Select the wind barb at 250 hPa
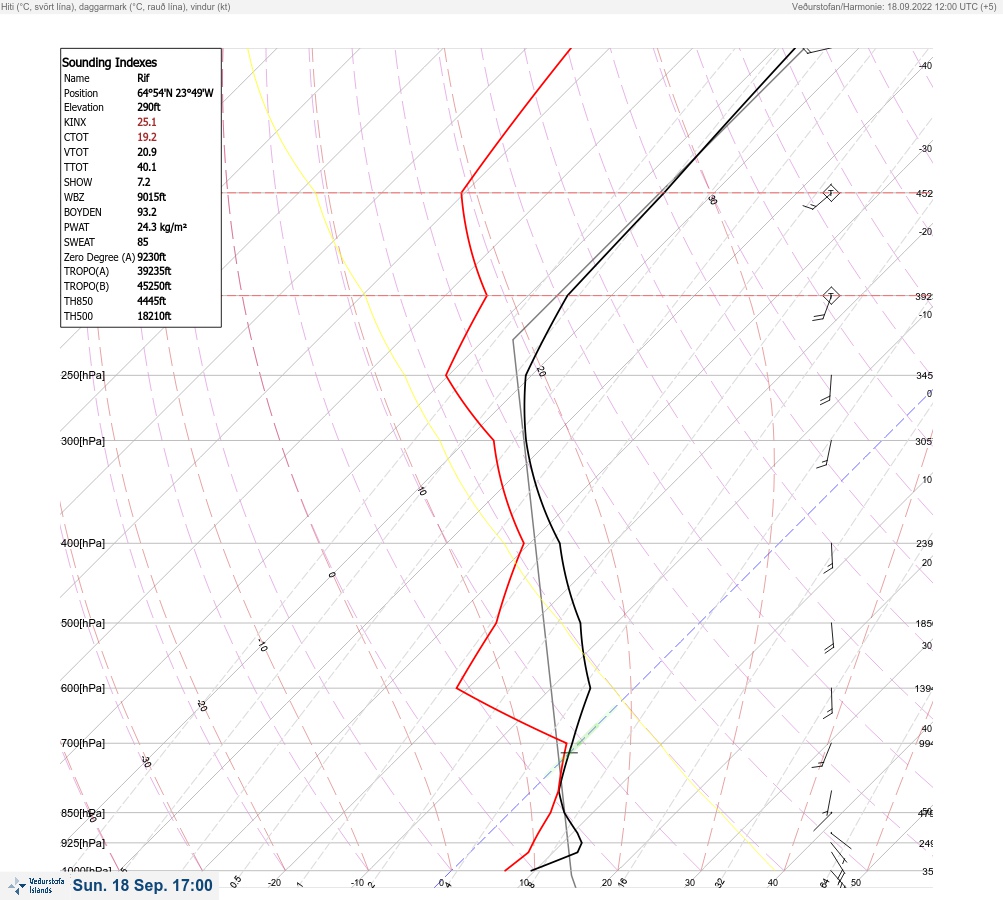Image resolution: width=1003 pixels, height=900 pixels. pyautogui.click(x=826, y=390)
